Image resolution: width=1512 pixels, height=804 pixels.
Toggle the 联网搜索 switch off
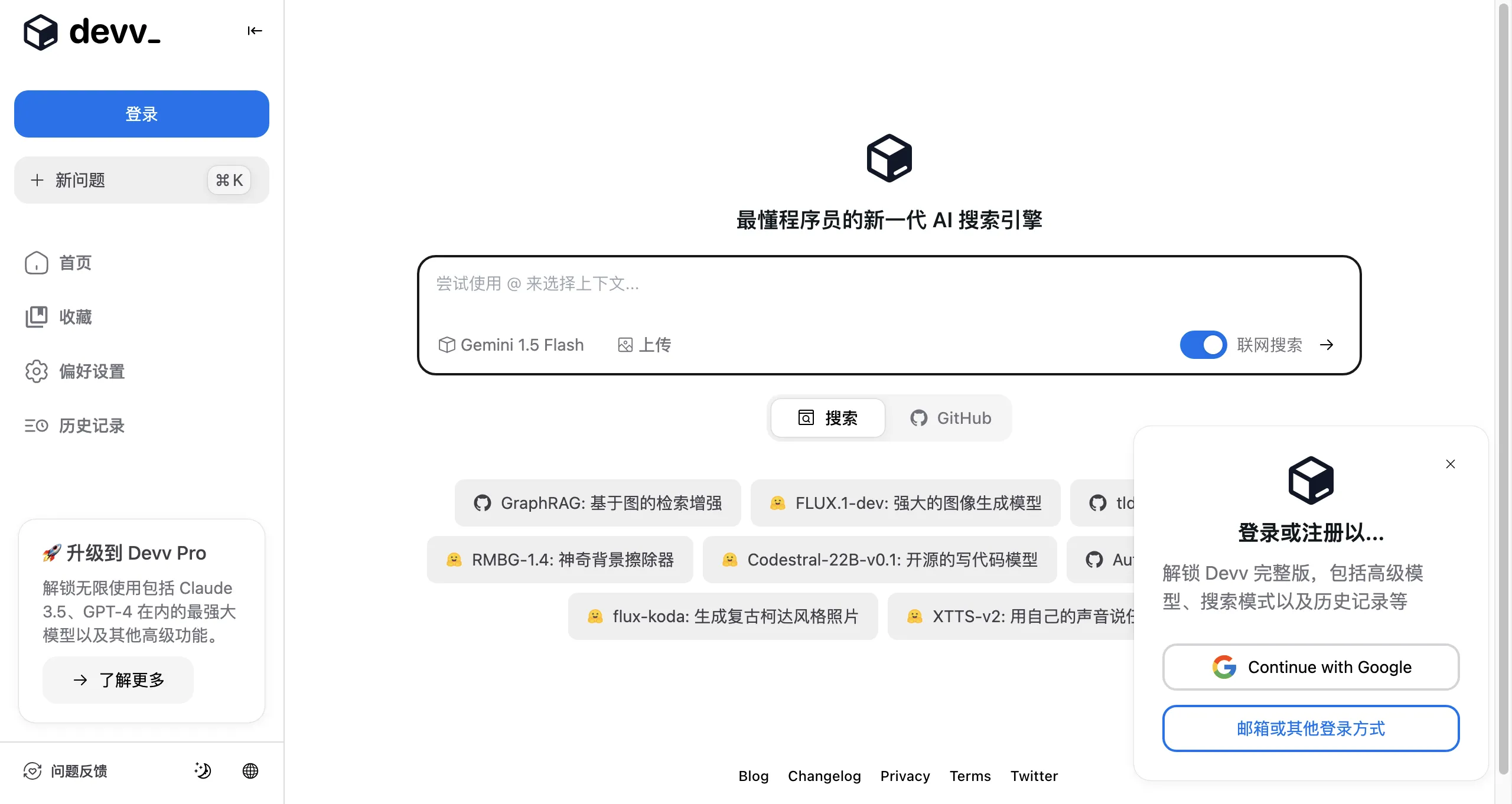[1203, 345]
